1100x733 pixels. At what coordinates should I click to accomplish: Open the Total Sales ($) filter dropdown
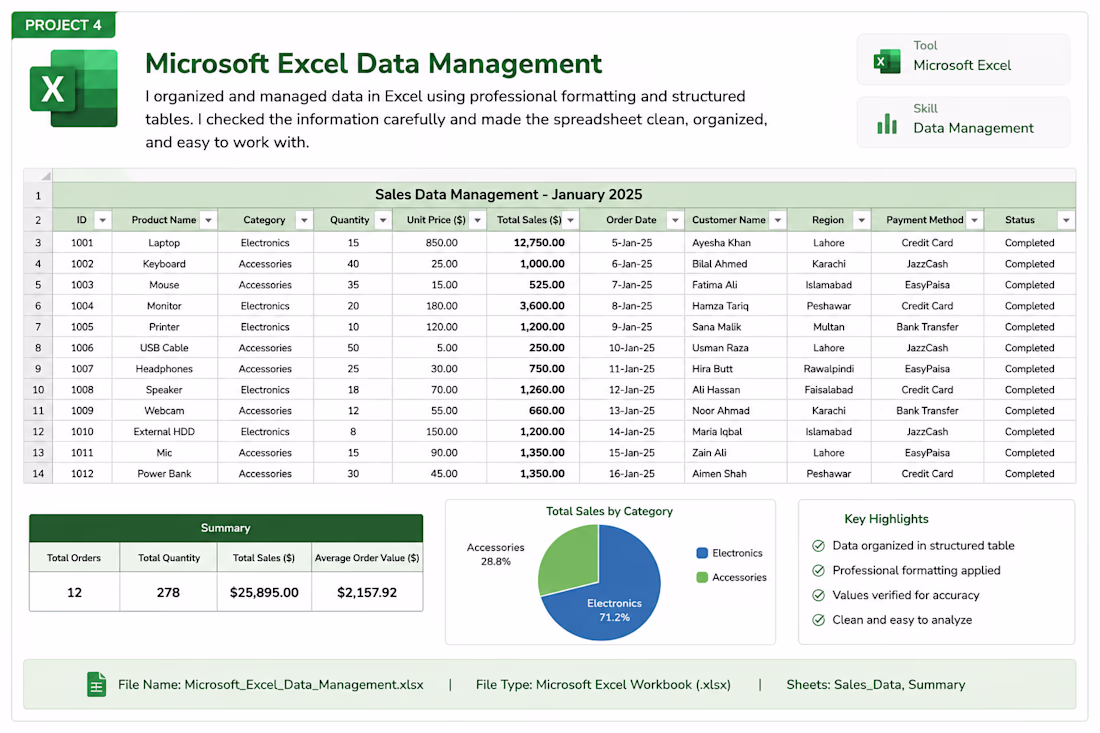click(570, 220)
